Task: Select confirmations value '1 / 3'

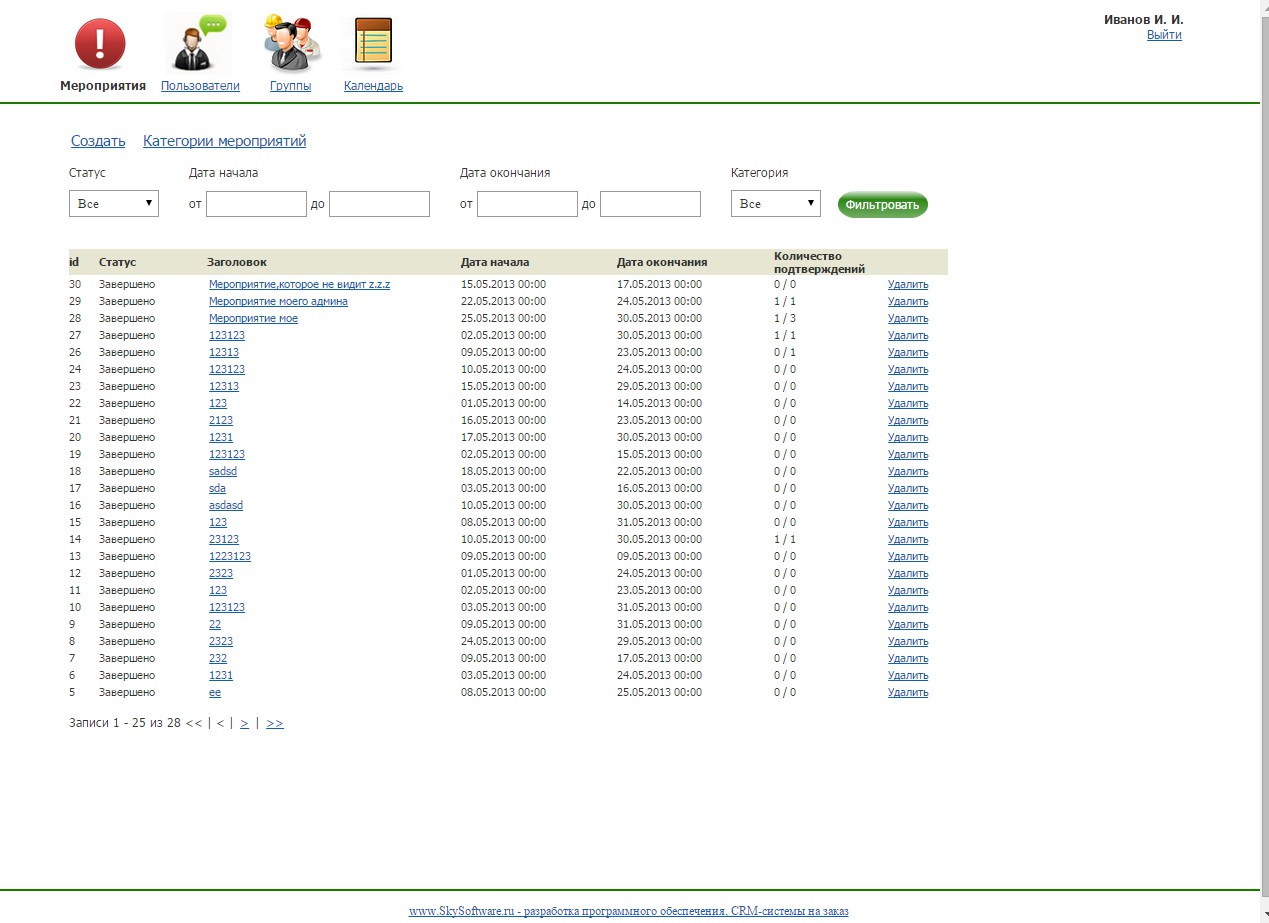Action: pyautogui.click(x=785, y=319)
